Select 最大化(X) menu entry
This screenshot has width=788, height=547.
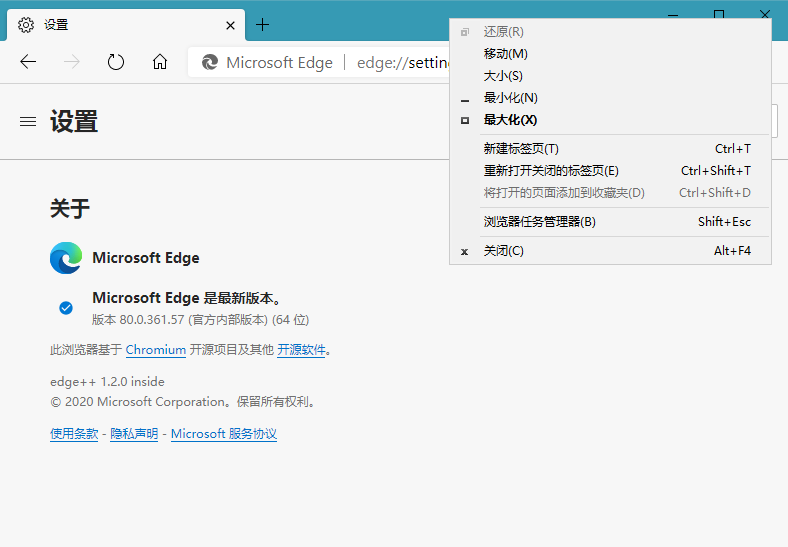(610, 120)
